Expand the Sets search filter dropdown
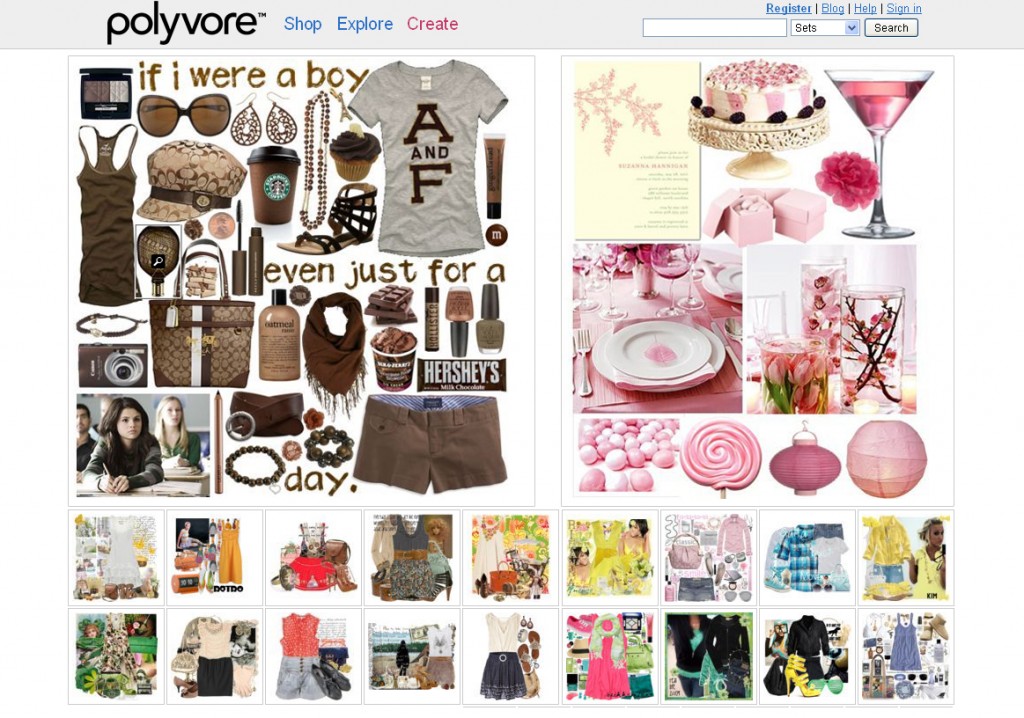Screen dimensions: 1024x718 click(826, 27)
